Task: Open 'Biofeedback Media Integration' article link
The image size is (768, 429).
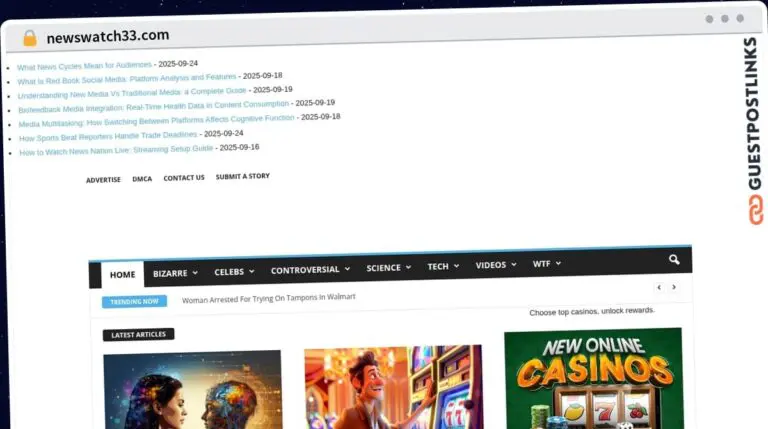Action: tap(153, 107)
